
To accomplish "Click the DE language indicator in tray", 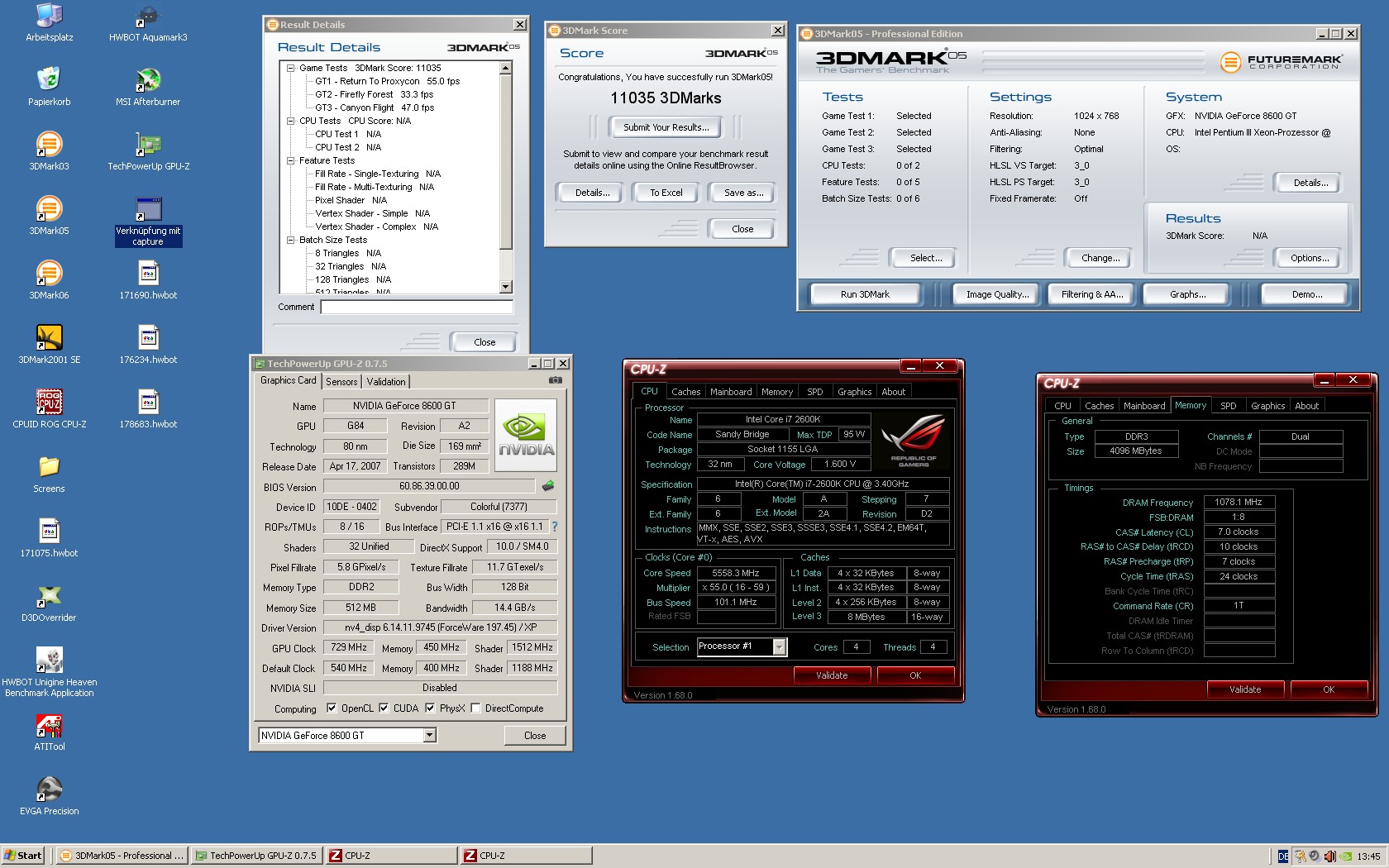I will (1283, 856).
